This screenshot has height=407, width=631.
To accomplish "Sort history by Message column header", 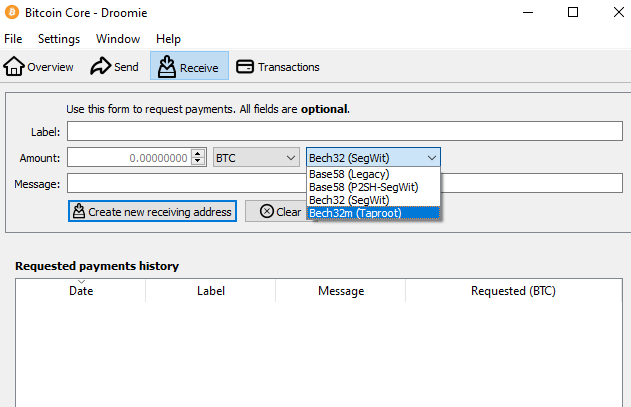I will (x=341, y=291).
